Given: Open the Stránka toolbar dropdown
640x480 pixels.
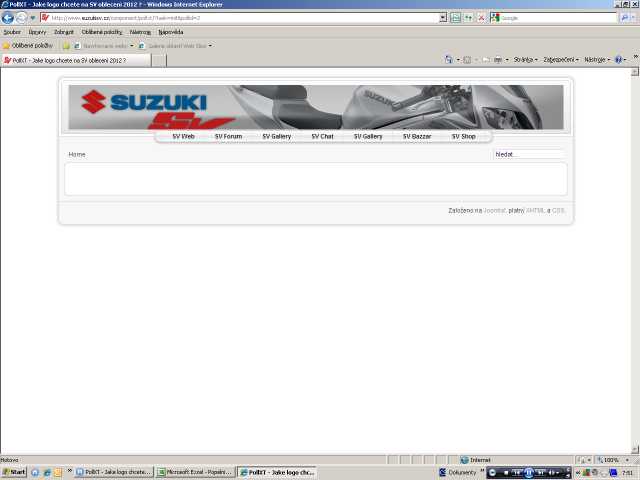Looking at the screenshot, I should tap(525, 60).
